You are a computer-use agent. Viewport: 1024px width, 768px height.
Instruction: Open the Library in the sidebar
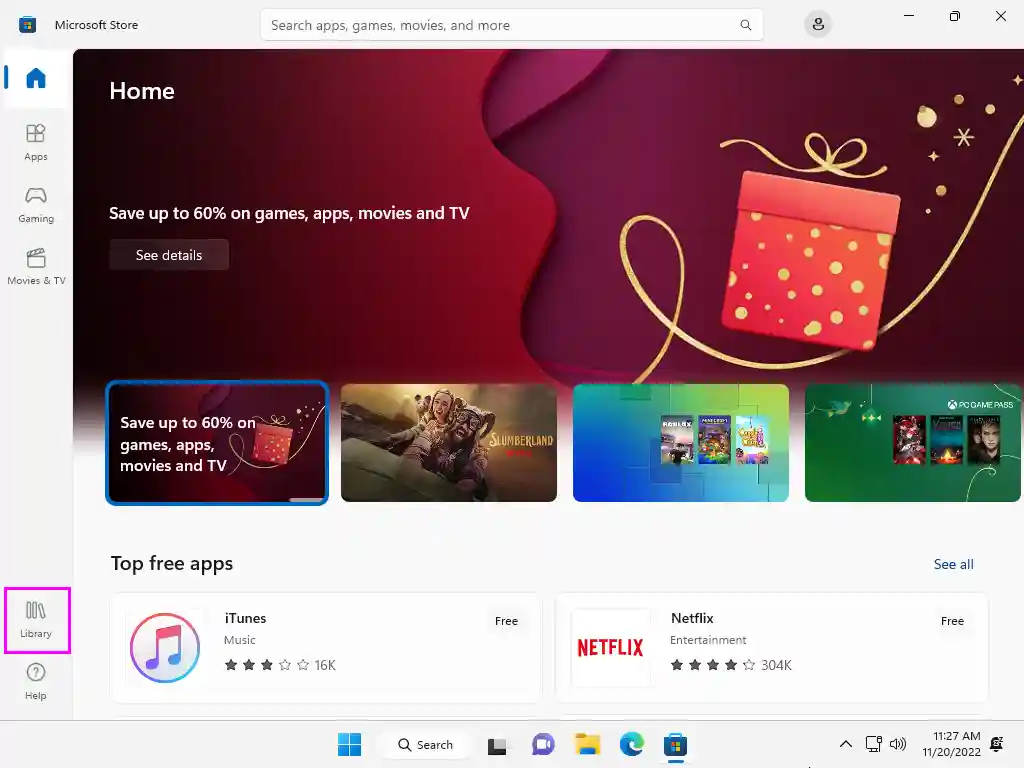(36, 620)
